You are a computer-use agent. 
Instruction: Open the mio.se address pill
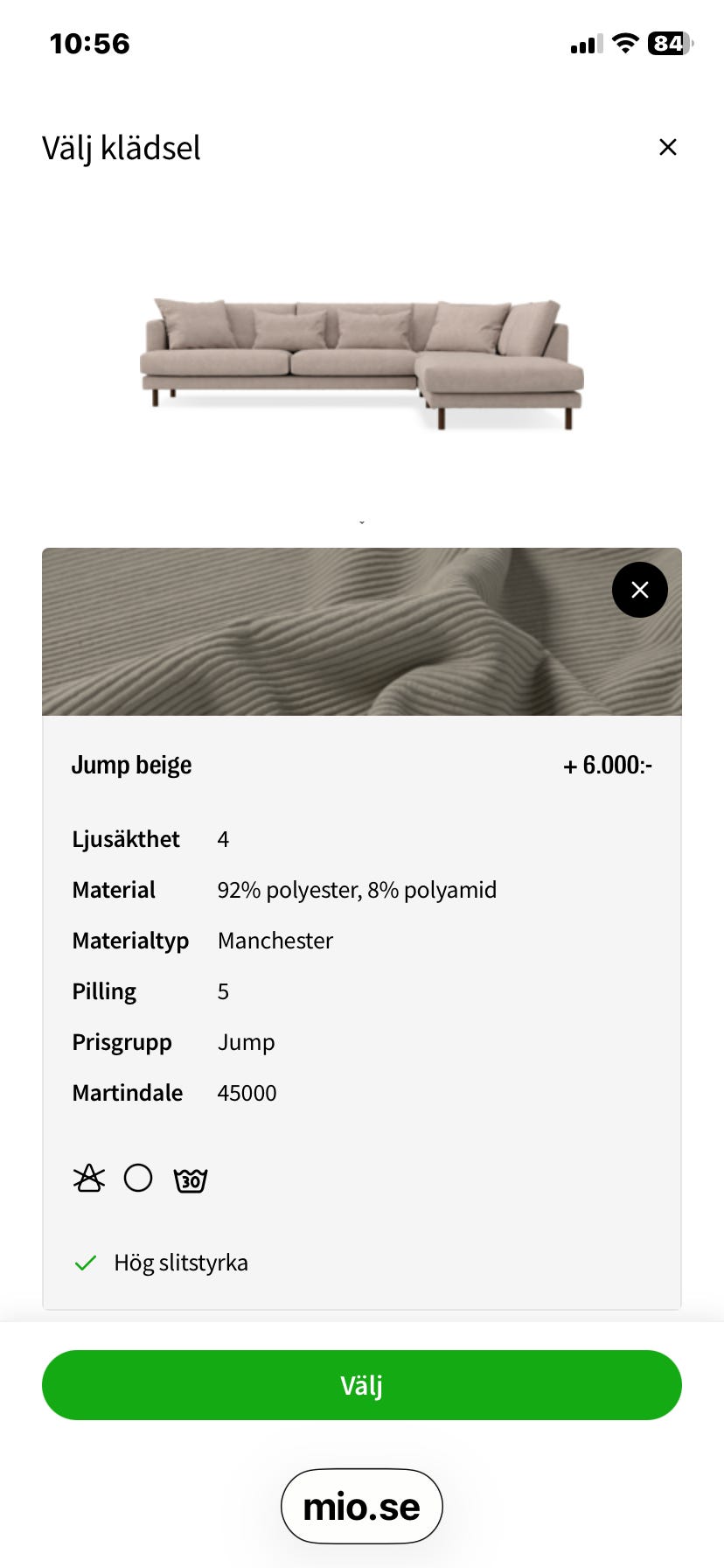point(361,1507)
